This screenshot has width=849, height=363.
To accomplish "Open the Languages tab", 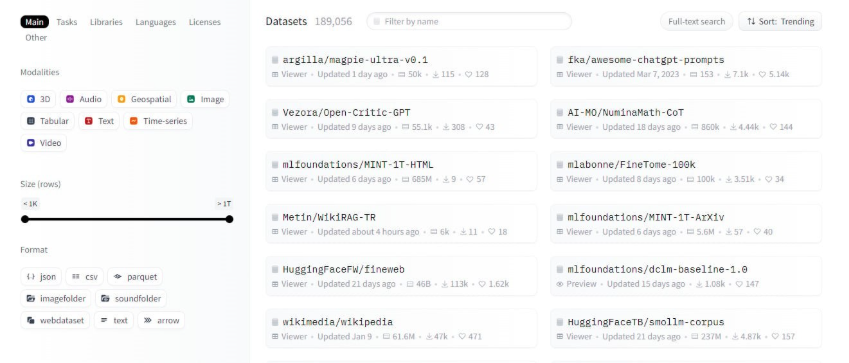I will pyautogui.click(x=155, y=22).
